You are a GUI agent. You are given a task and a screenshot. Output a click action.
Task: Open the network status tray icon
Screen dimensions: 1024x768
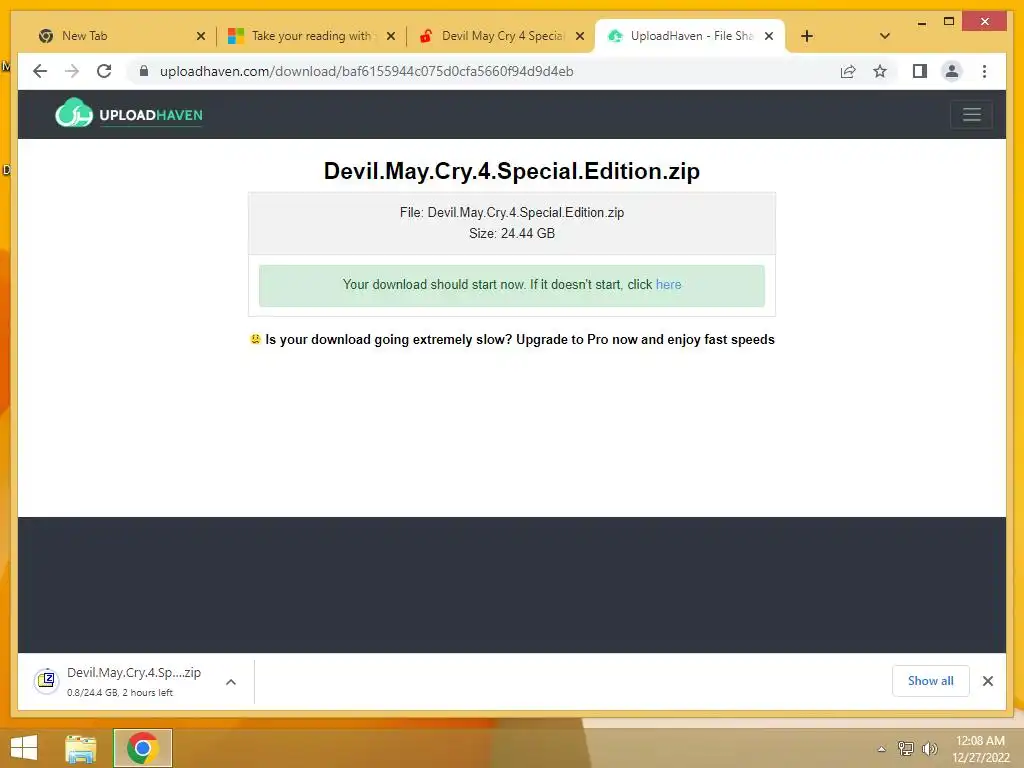click(906, 748)
